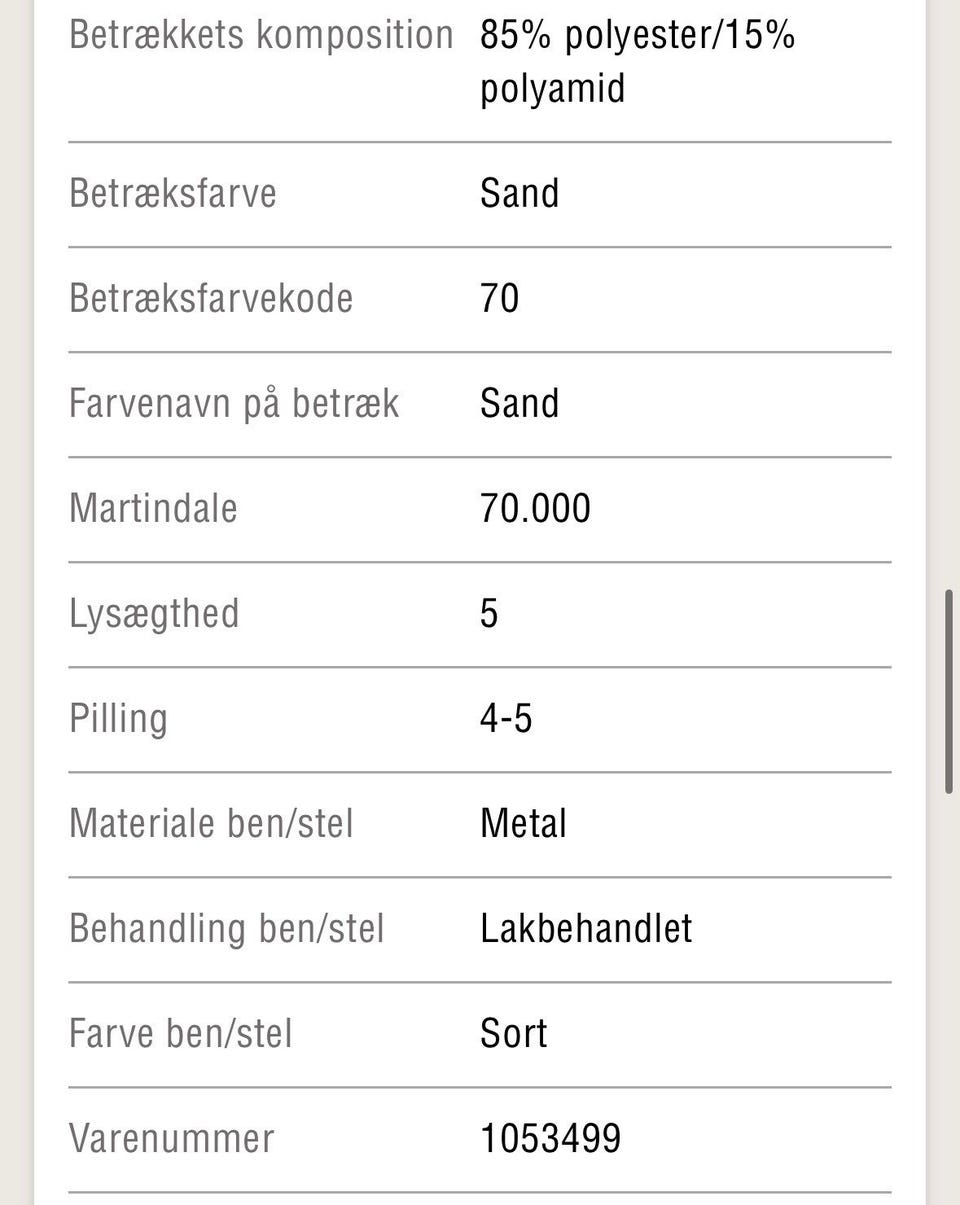This screenshot has height=1205, width=960.
Task: Click the "Behandling ben/stel" label
Action: (227, 928)
